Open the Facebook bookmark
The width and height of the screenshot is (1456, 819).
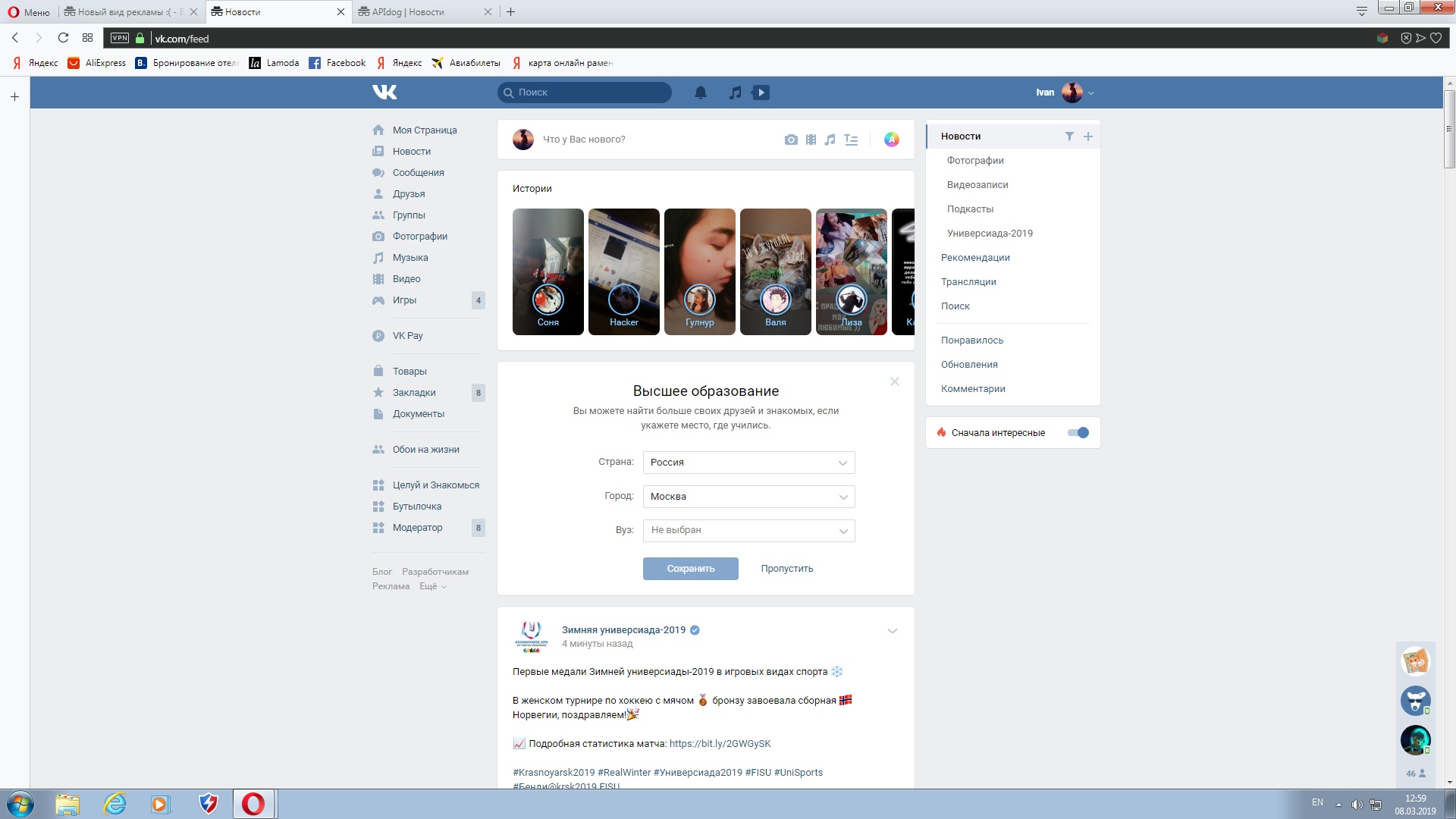[337, 63]
